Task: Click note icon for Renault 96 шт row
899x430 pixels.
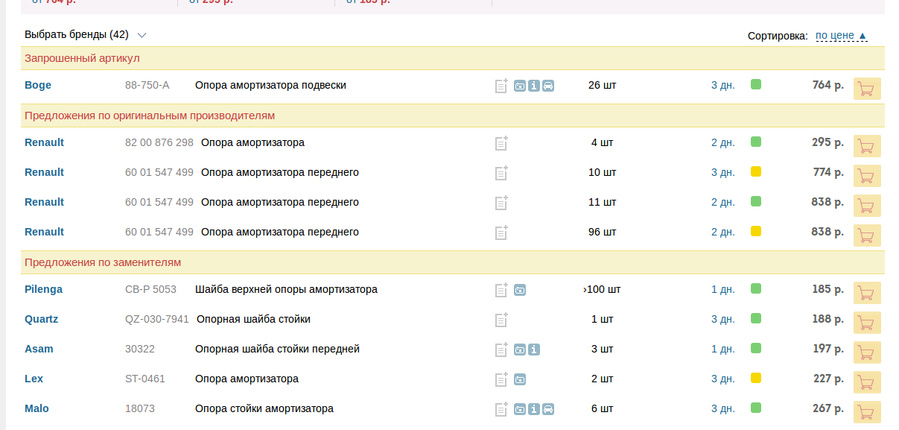Action: (x=501, y=232)
